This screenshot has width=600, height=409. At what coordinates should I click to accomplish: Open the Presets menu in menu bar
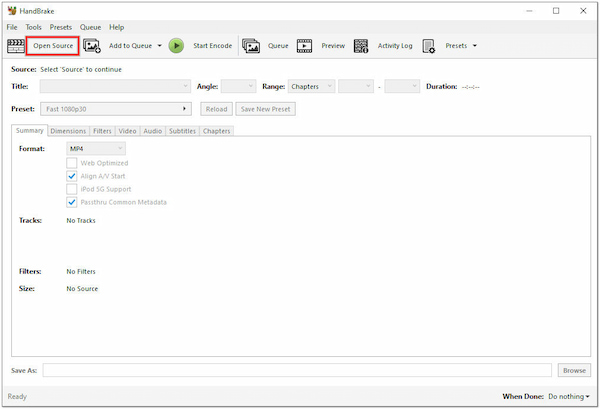[61, 27]
